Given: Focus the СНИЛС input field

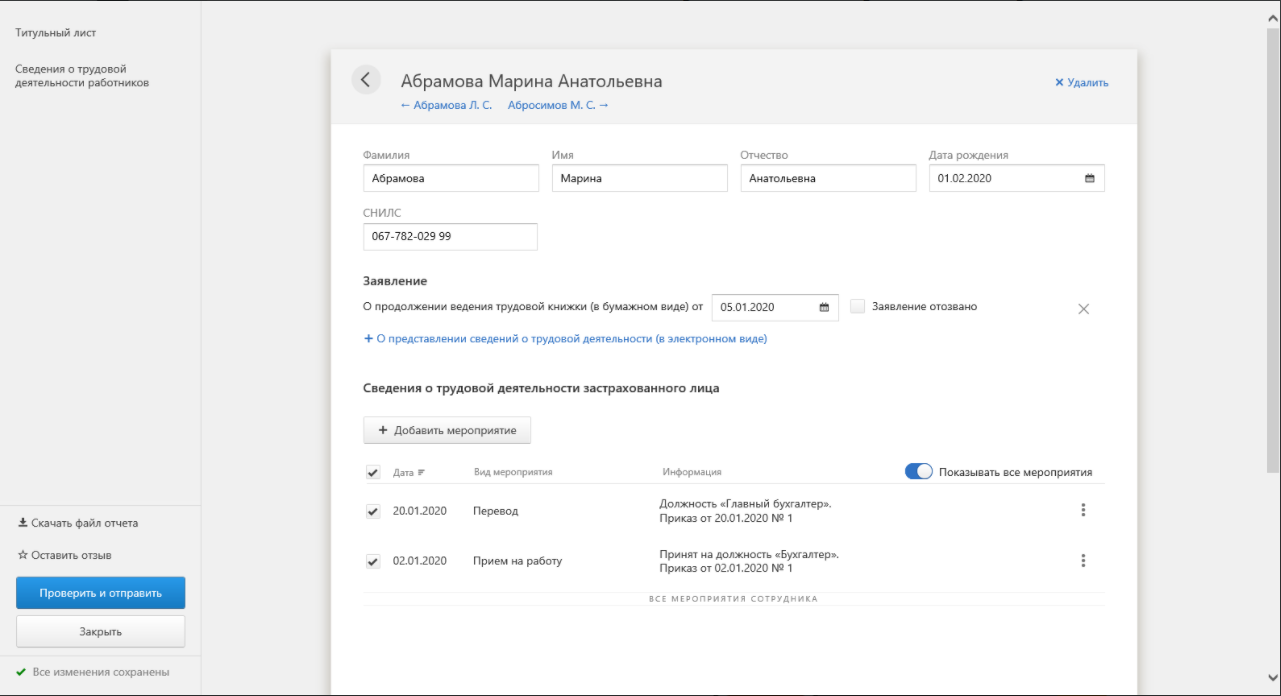Looking at the screenshot, I should (450, 237).
